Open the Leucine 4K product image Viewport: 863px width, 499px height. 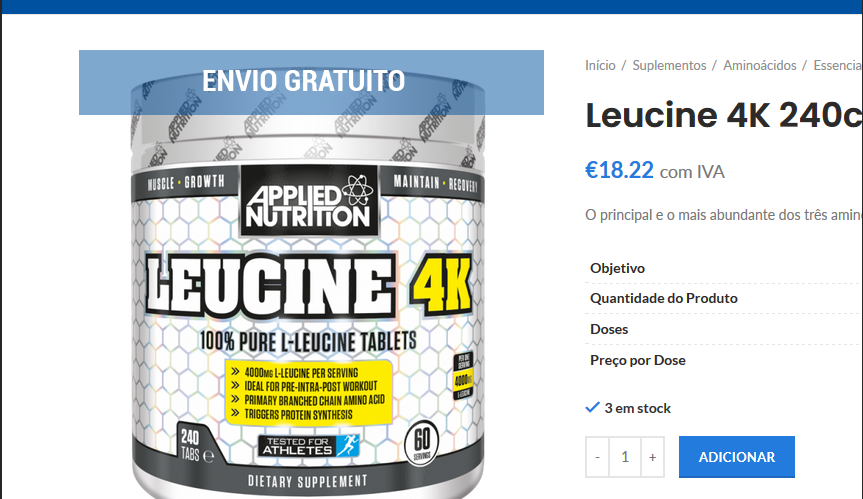click(x=308, y=308)
